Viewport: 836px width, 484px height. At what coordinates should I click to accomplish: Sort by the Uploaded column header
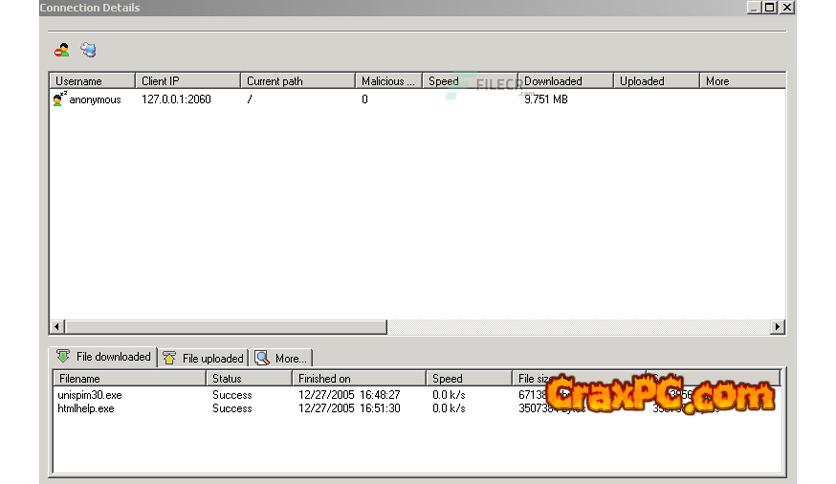(x=656, y=81)
